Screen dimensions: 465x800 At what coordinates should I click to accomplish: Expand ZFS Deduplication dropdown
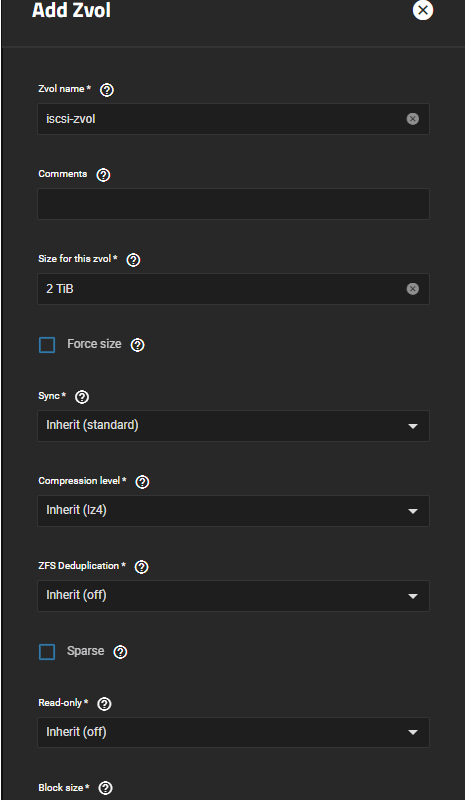tap(233, 596)
